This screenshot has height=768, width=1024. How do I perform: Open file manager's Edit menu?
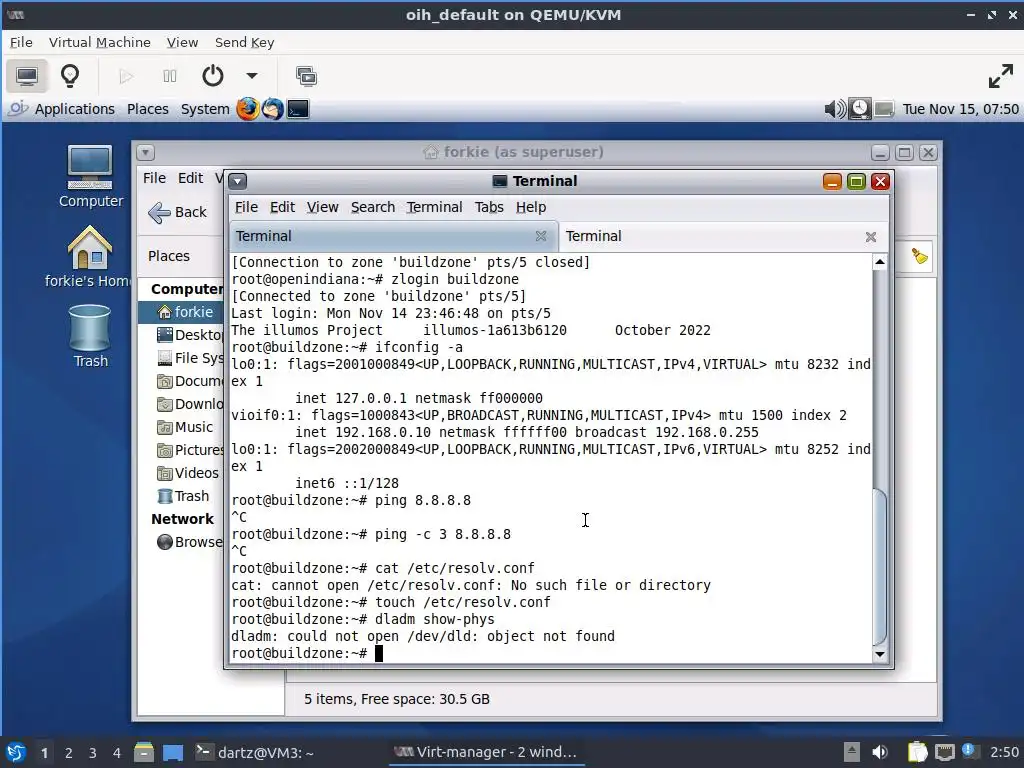coord(191,178)
